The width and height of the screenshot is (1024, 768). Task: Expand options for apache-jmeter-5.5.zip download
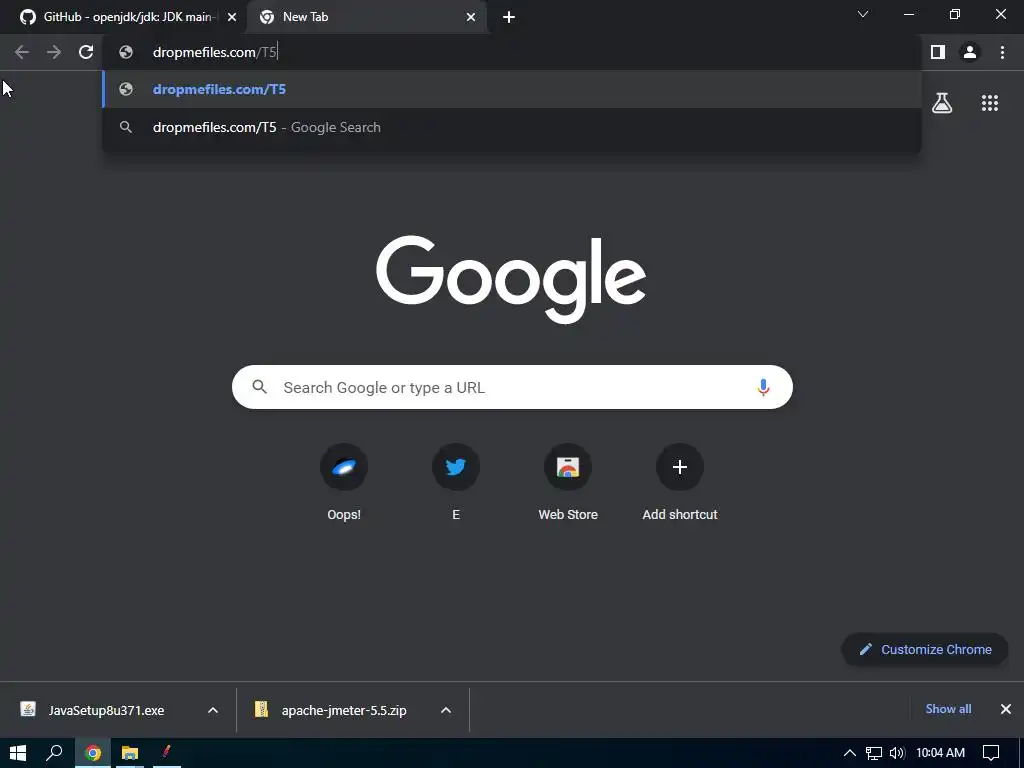446,710
